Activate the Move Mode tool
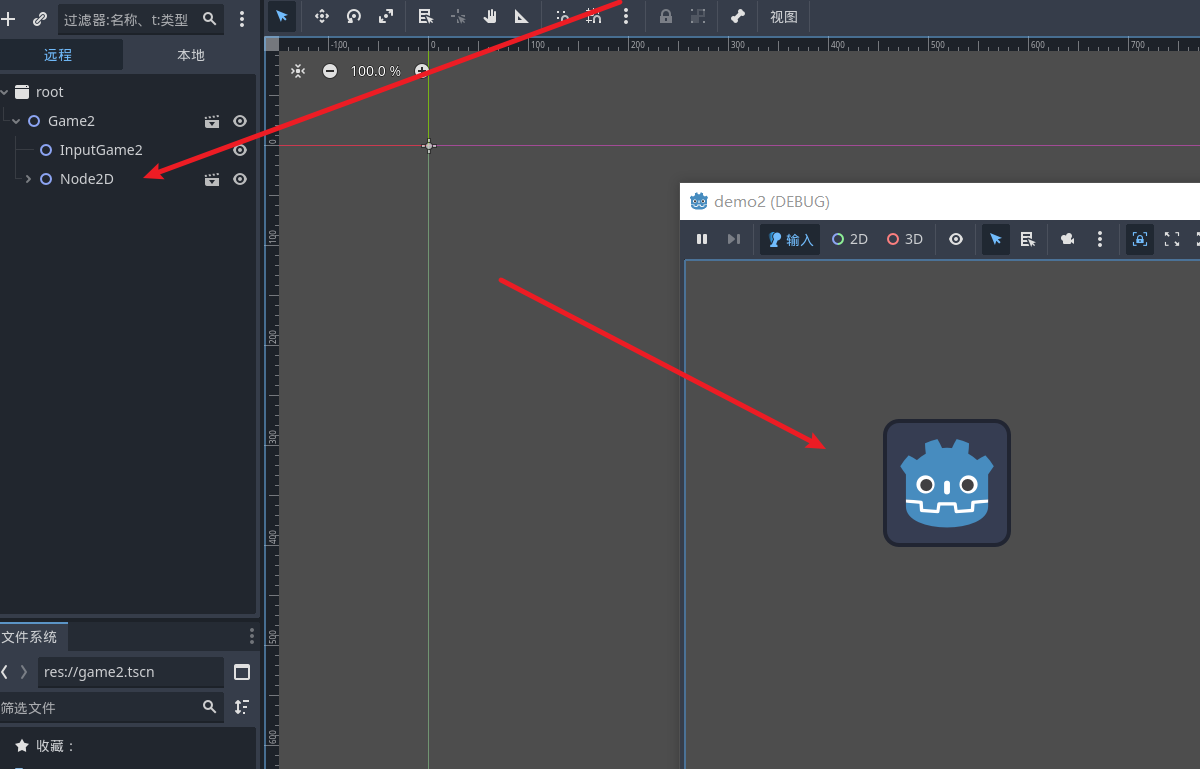This screenshot has width=1200, height=769. (322, 16)
